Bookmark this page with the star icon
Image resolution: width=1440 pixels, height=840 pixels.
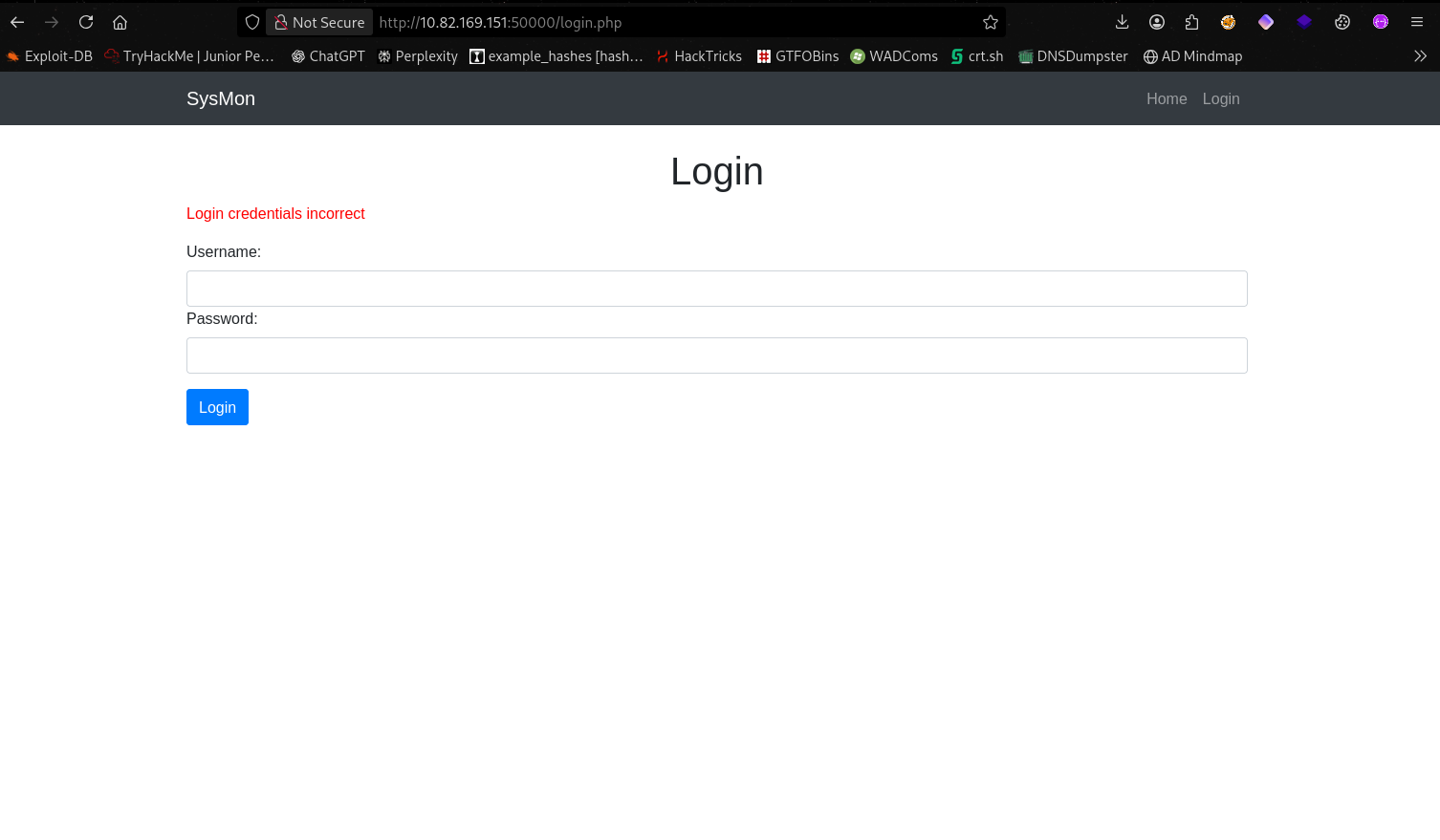(x=991, y=22)
